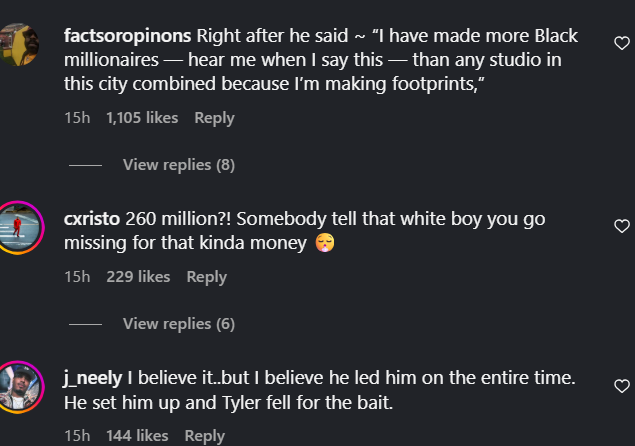
Task: Open 15h timestamp on j_neely's comment
Action: 77,436
